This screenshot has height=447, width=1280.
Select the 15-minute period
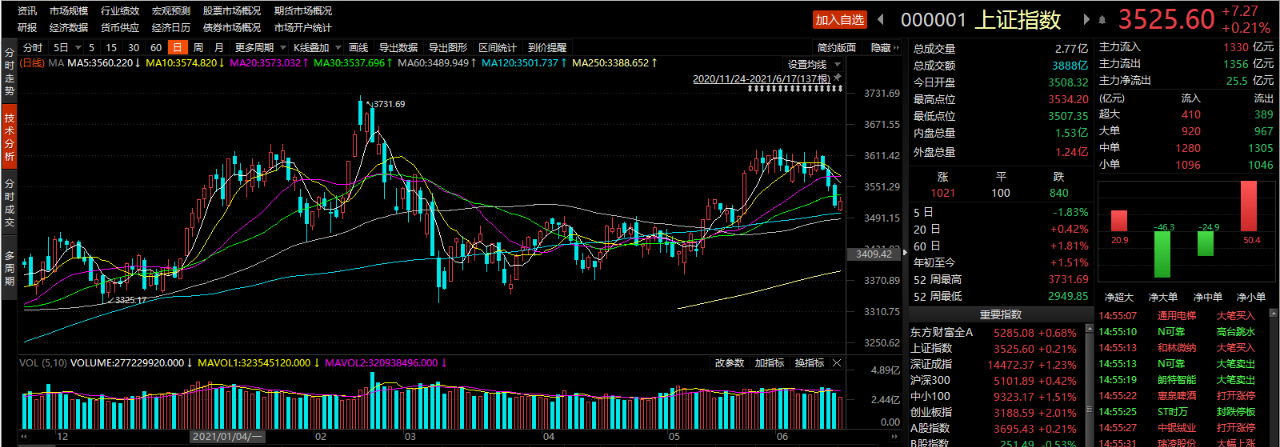112,47
